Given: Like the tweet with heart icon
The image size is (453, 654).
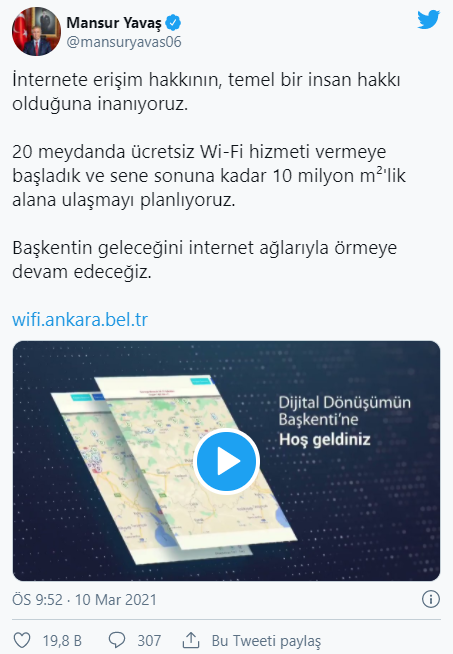Looking at the screenshot, I should (x=22, y=640).
